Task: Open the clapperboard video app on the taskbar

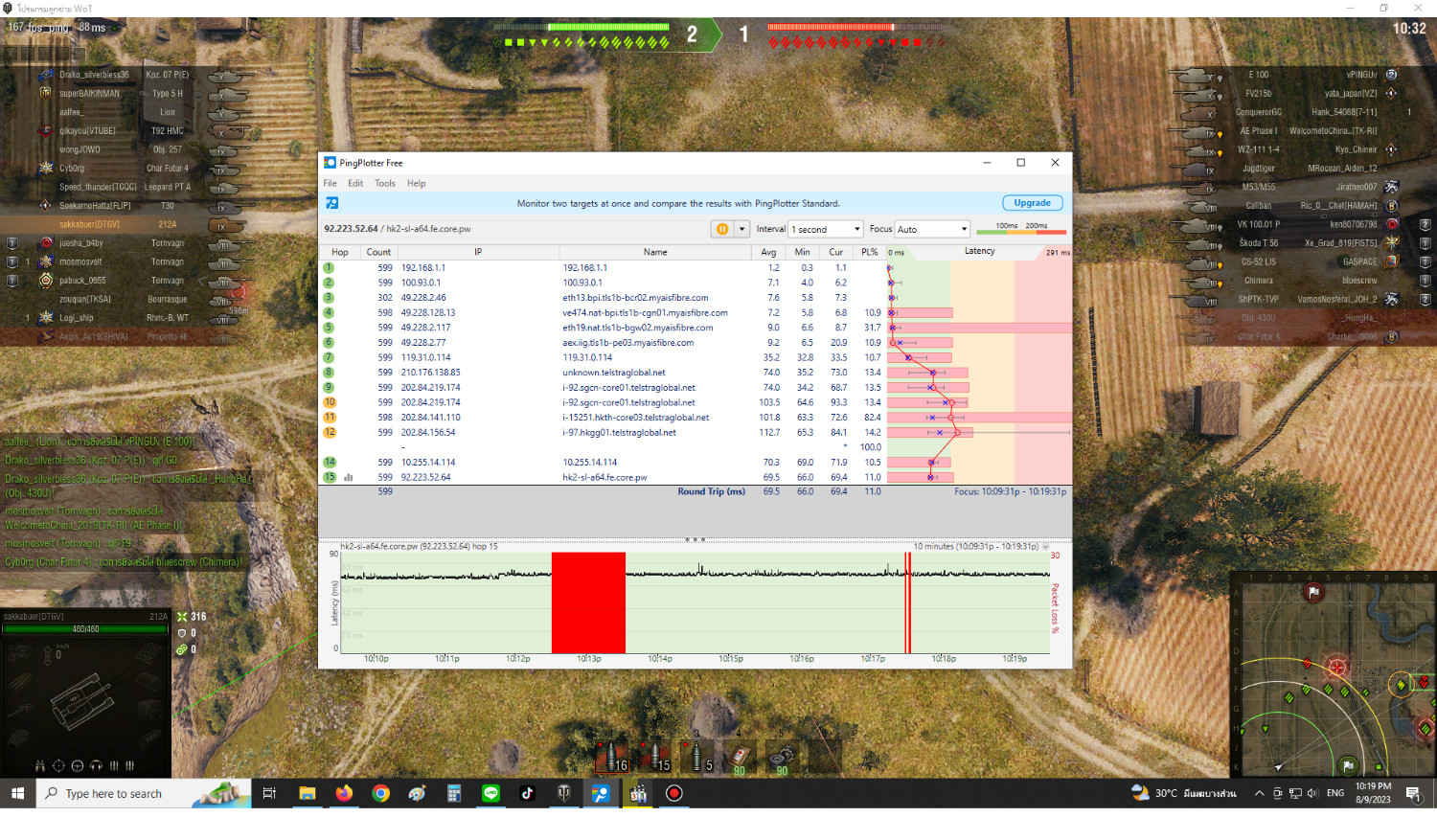Action: 638,793
